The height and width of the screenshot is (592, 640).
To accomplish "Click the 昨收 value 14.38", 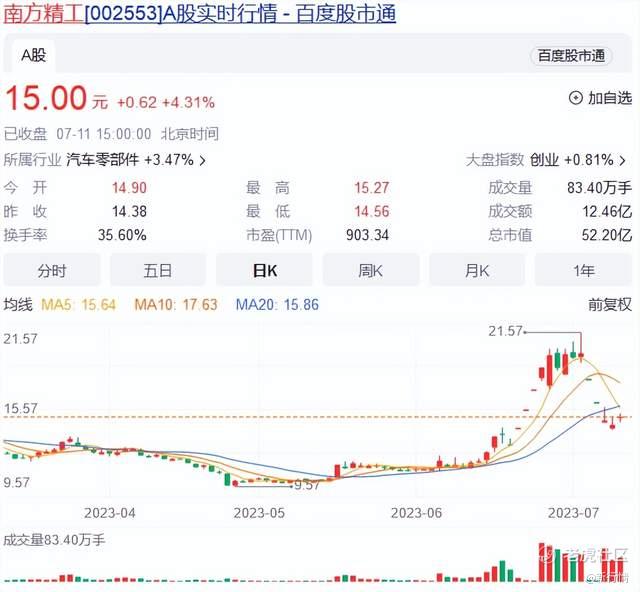I will (129, 211).
